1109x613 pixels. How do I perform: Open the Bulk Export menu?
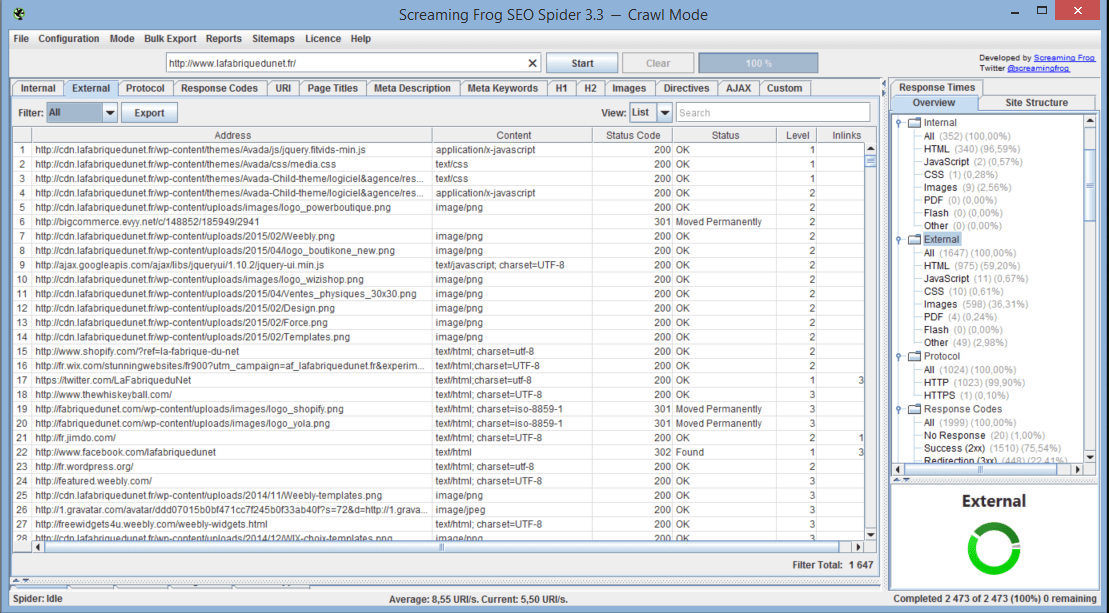(x=170, y=39)
